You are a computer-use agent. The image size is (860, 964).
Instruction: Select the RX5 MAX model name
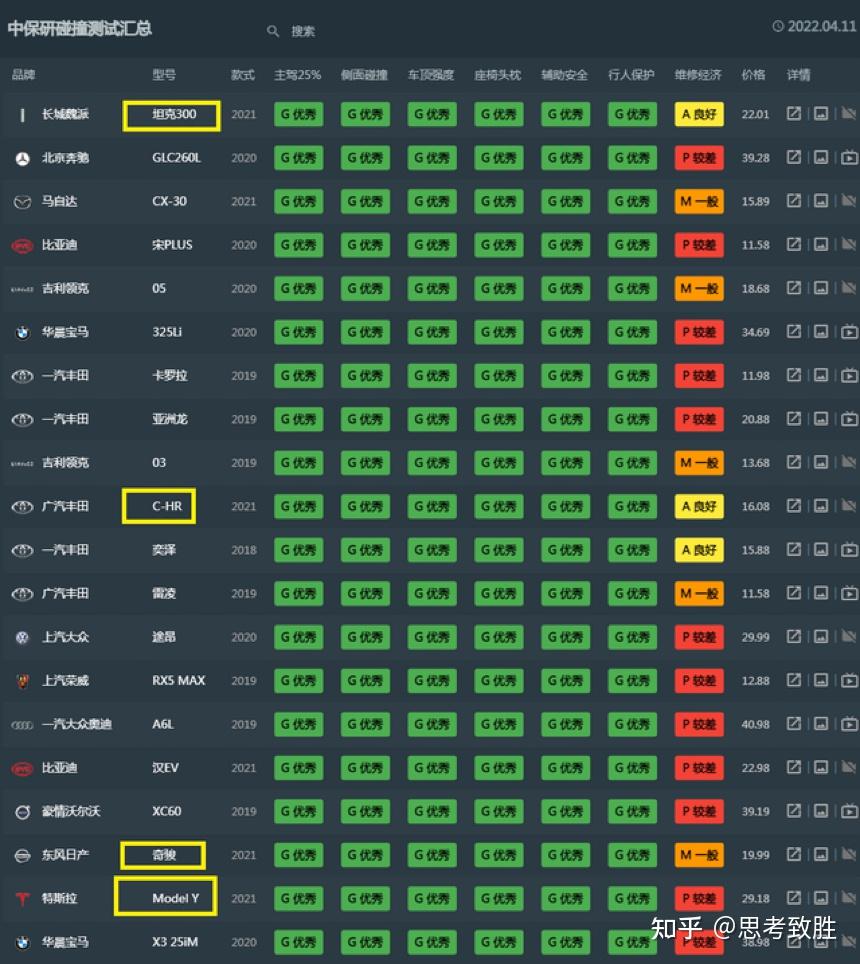(x=178, y=681)
